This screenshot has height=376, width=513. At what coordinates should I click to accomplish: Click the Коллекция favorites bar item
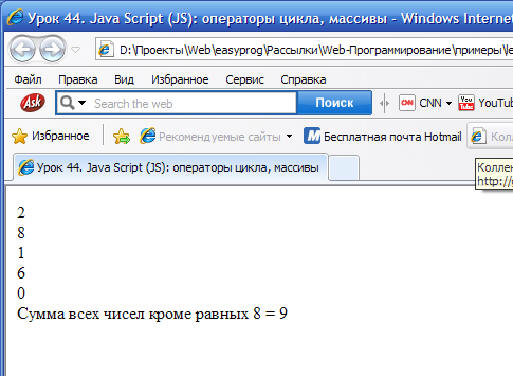pyautogui.click(x=491, y=137)
